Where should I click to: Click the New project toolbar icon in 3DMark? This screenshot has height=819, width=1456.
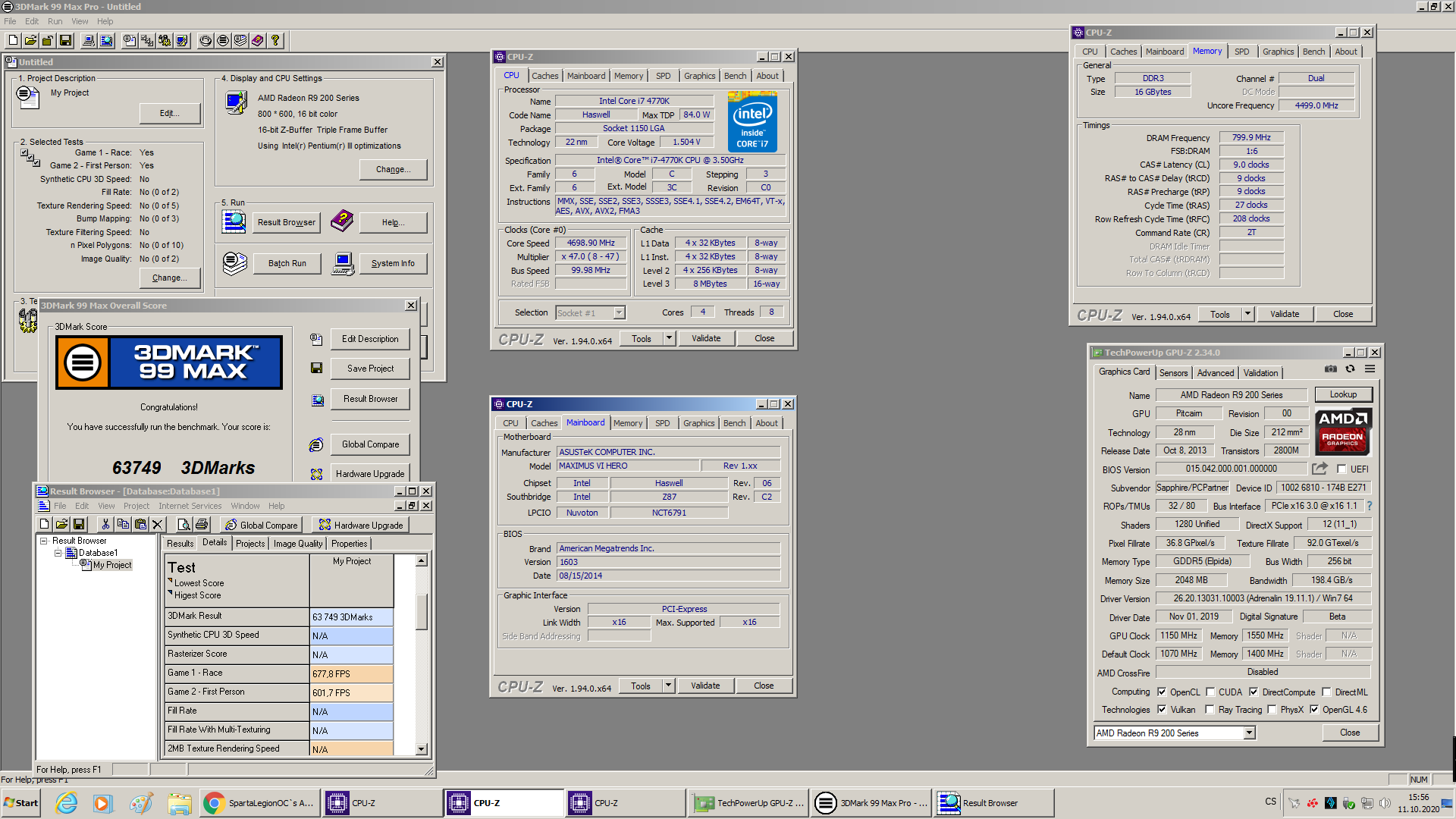point(14,41)
